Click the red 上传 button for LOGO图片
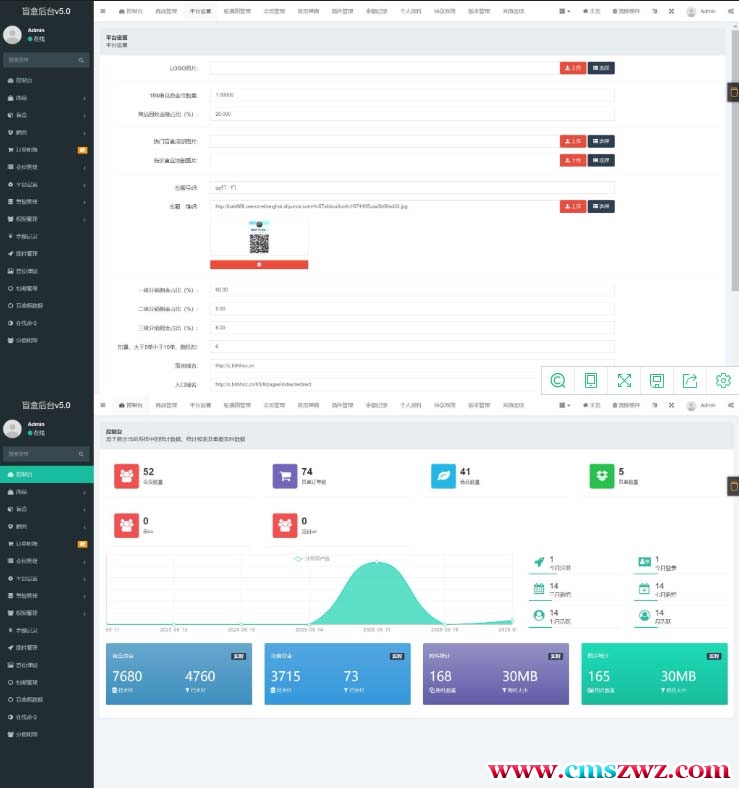 (x=573, y=68)
